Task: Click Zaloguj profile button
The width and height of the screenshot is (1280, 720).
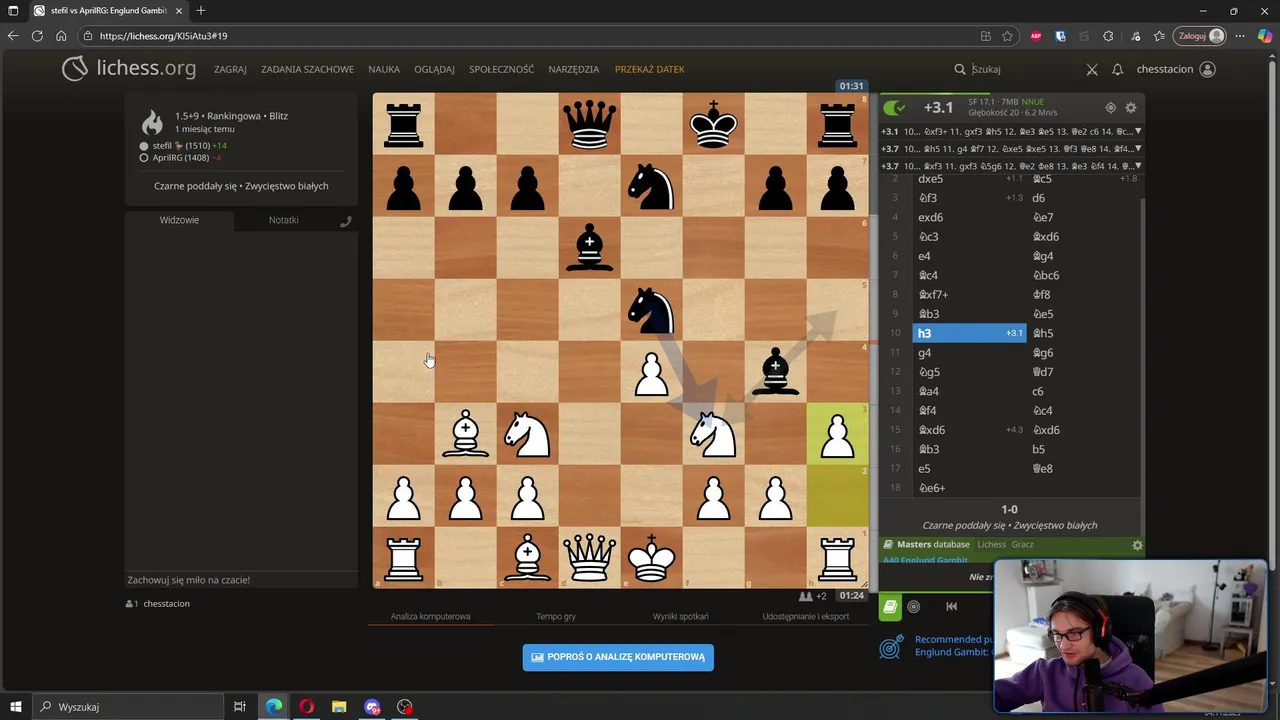Action: coord(1199,36)
